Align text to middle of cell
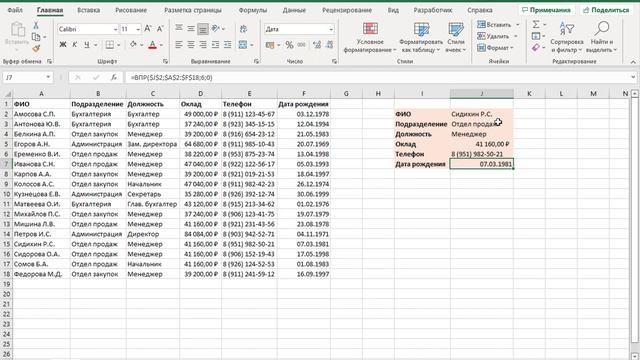This screenshot has width=640, height=360. click(191, 28)
